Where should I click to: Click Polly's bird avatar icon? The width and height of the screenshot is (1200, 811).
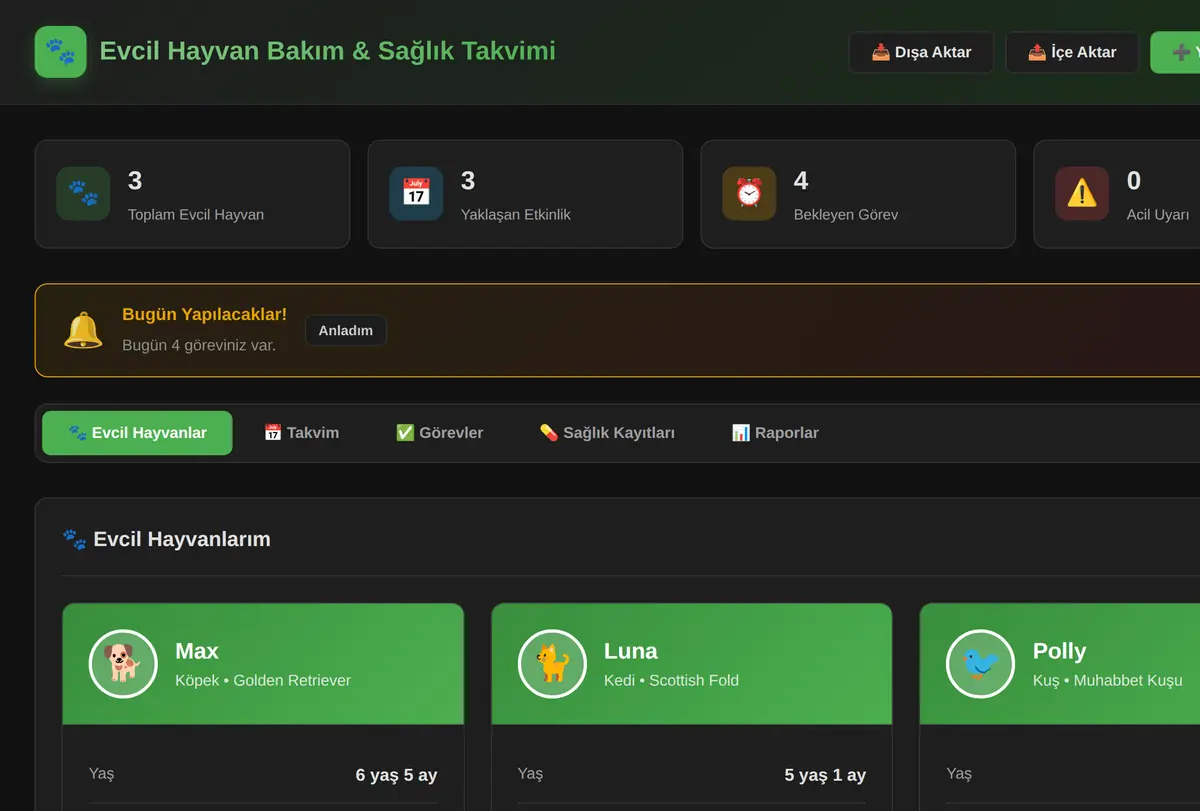tap(981, 663)
